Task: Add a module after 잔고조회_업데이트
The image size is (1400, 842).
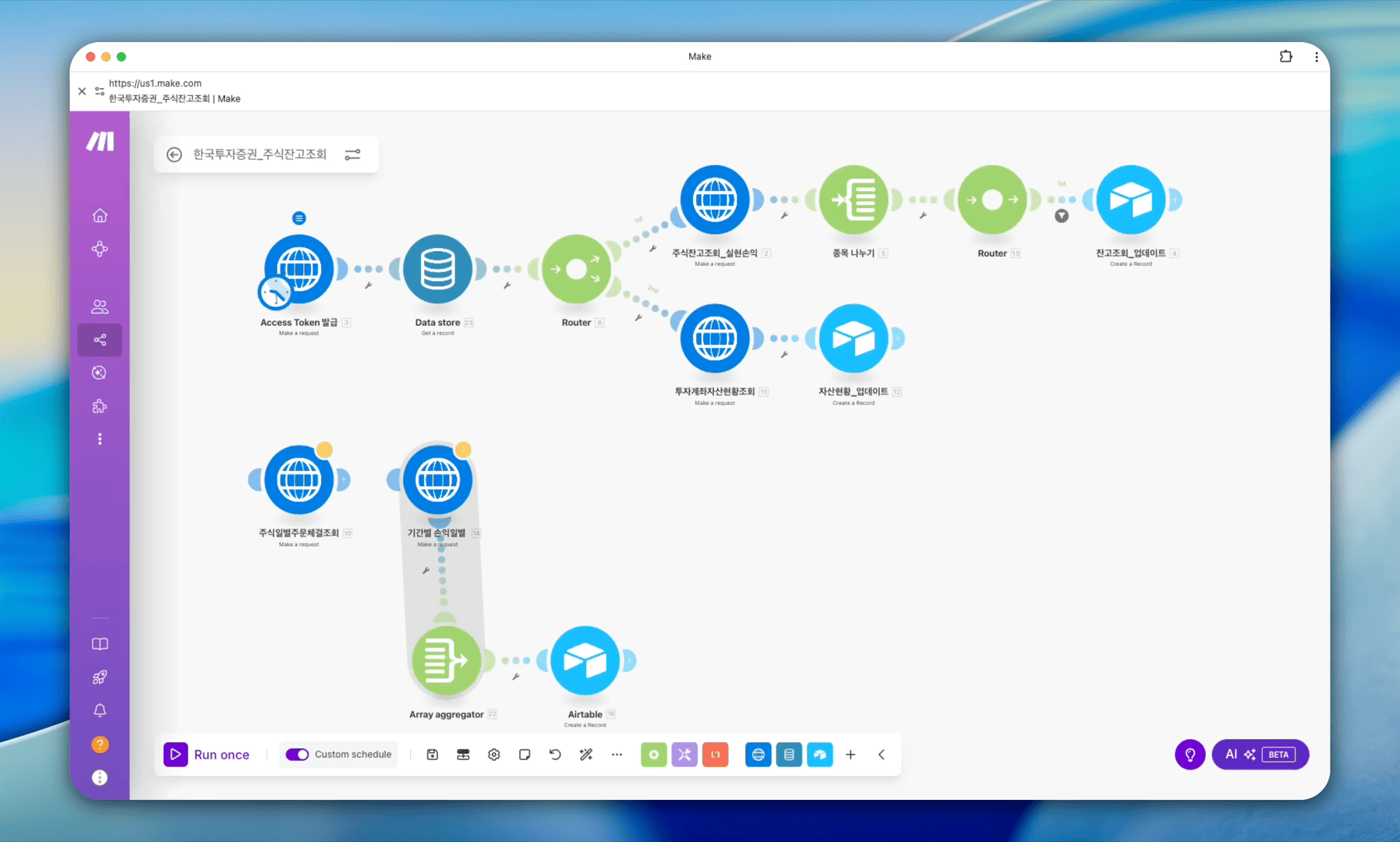Action: pos(1175,200)
